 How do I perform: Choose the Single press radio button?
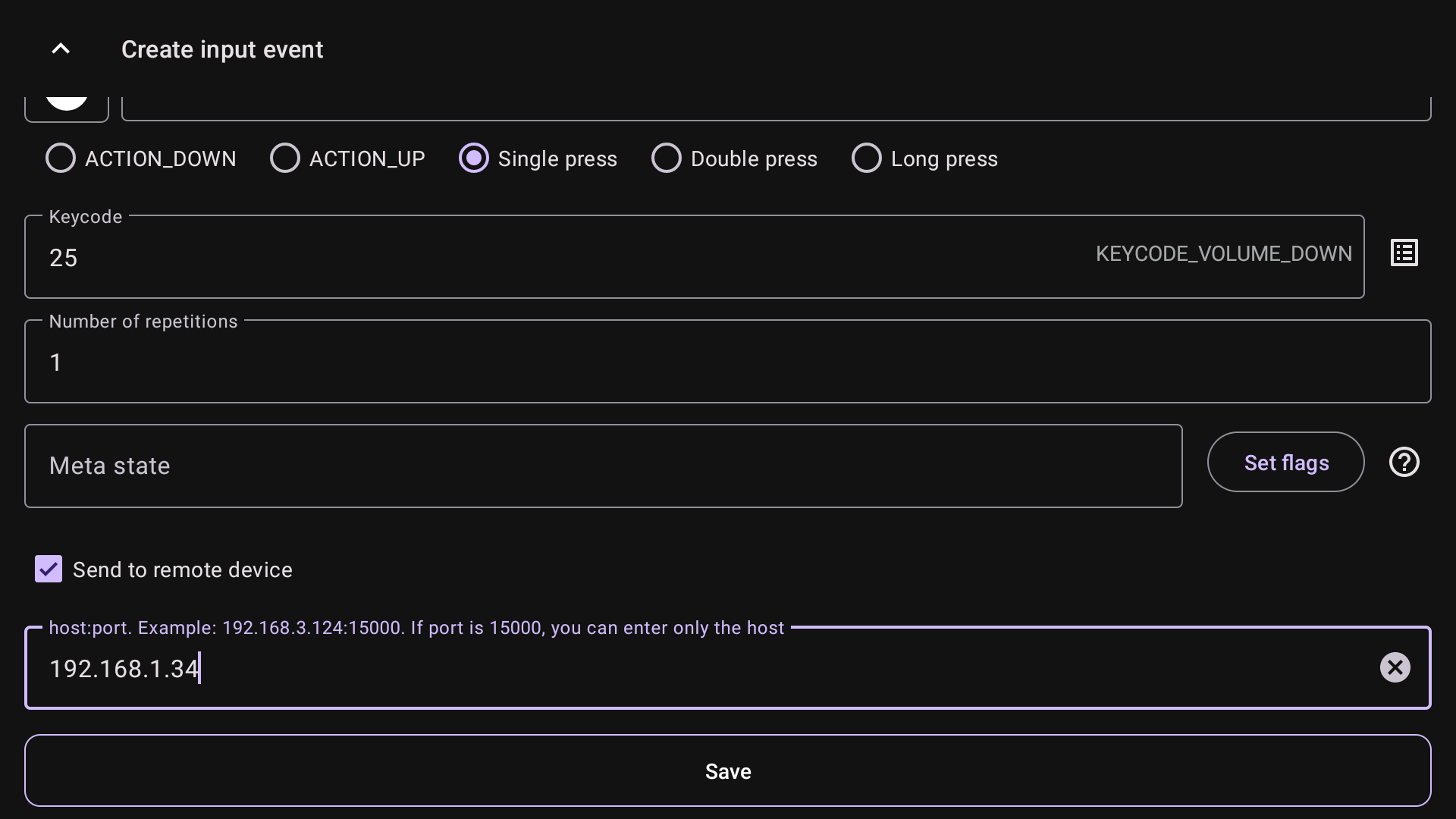coord(474,158)
